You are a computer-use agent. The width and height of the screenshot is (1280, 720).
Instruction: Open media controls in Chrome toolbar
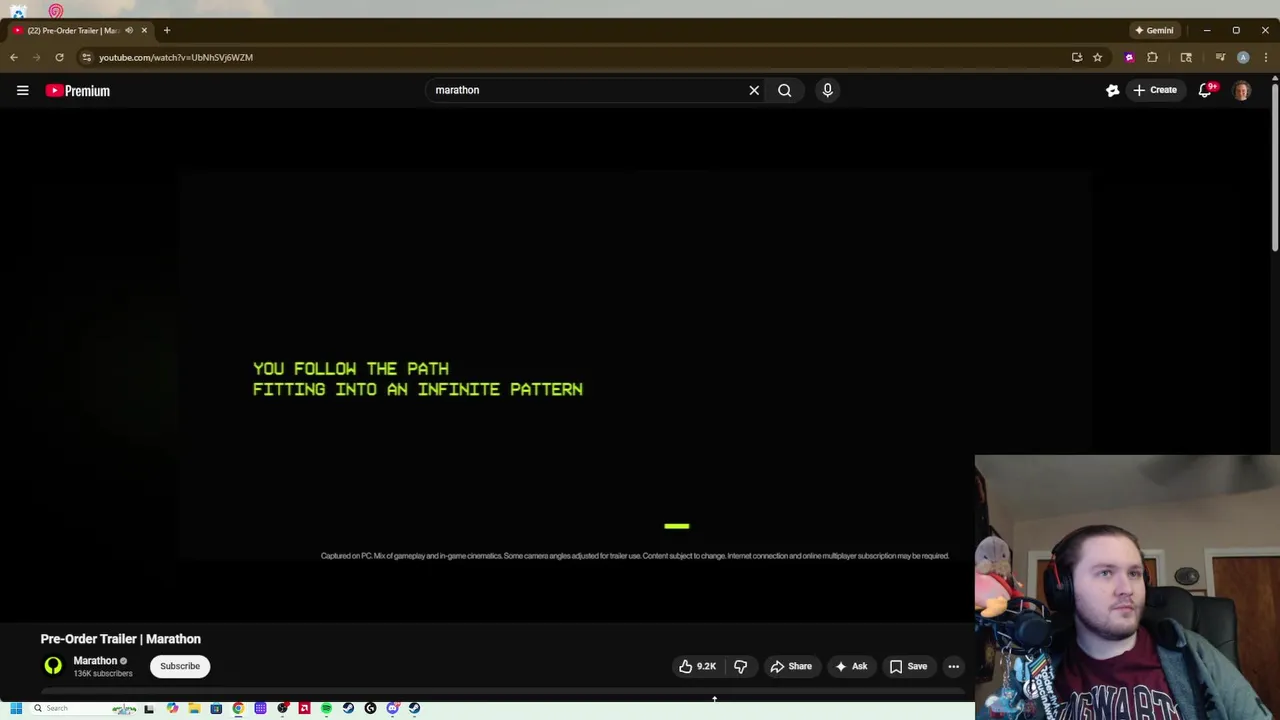[x=1220, y=58]
